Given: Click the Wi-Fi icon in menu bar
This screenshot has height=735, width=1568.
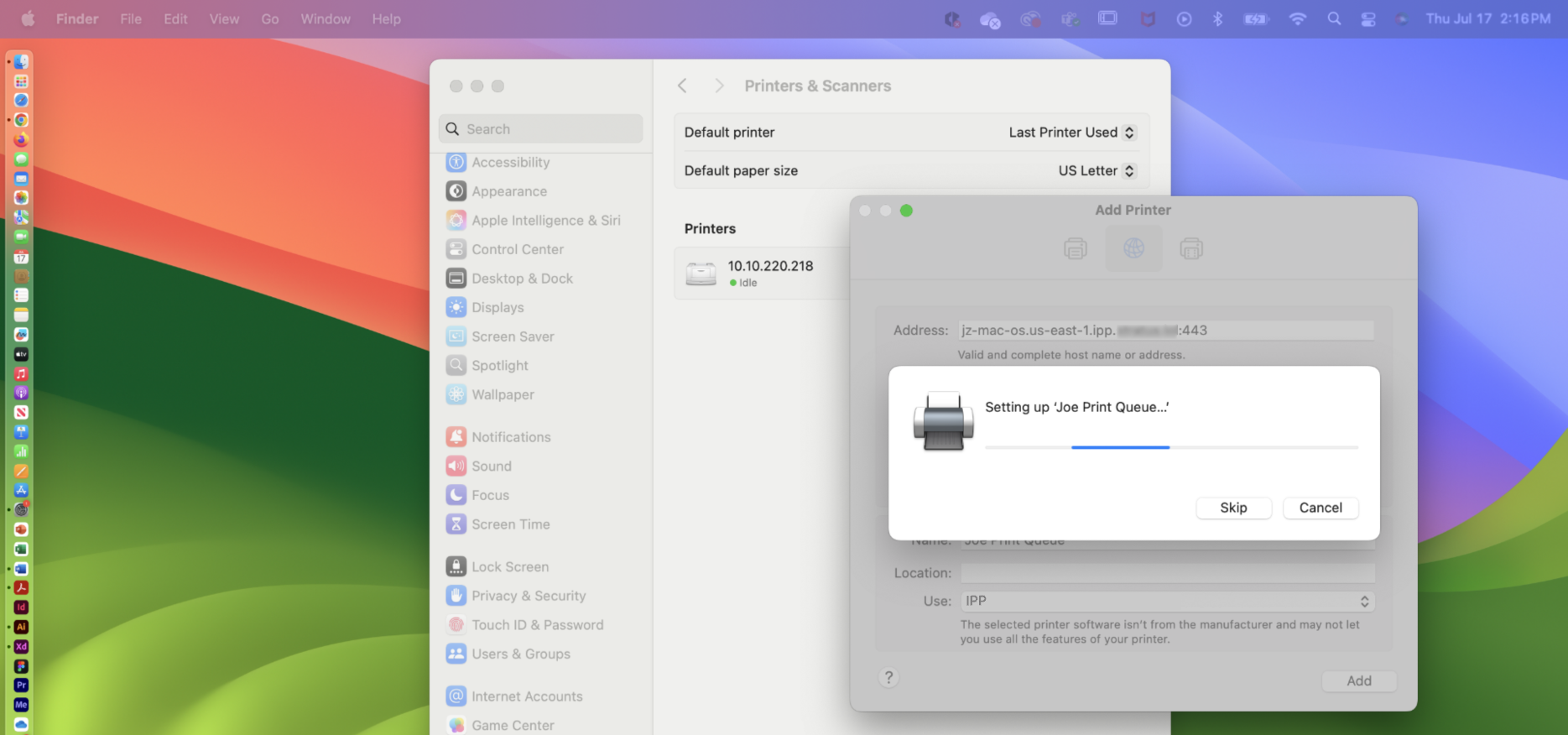Looking at the screenshot, I should [x=1297, y=18].
